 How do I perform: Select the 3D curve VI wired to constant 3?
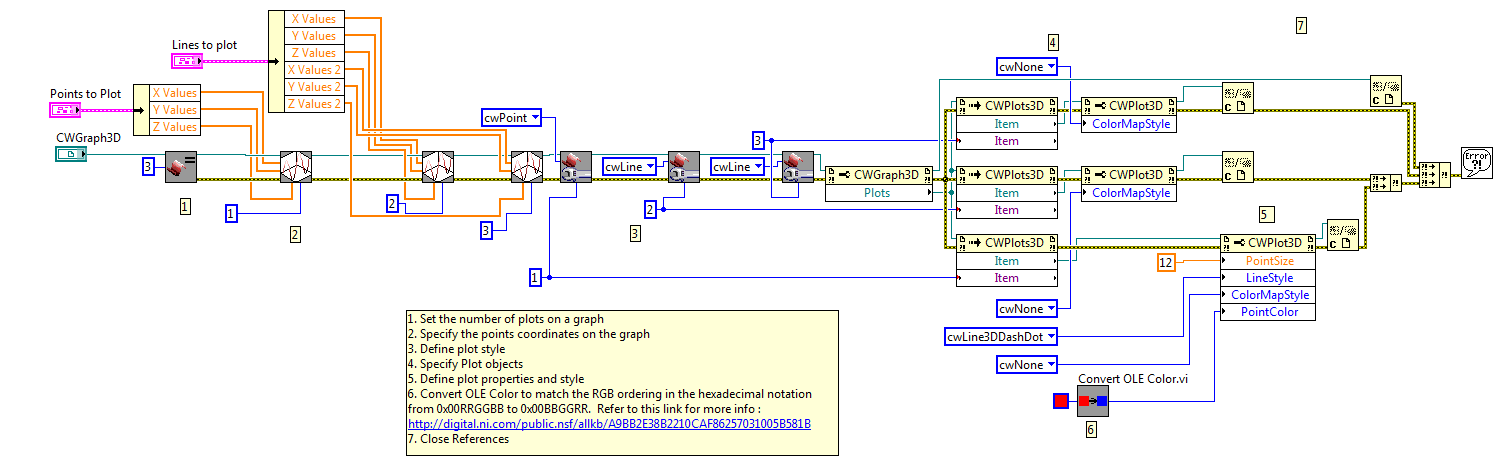[x=526, y=166]
